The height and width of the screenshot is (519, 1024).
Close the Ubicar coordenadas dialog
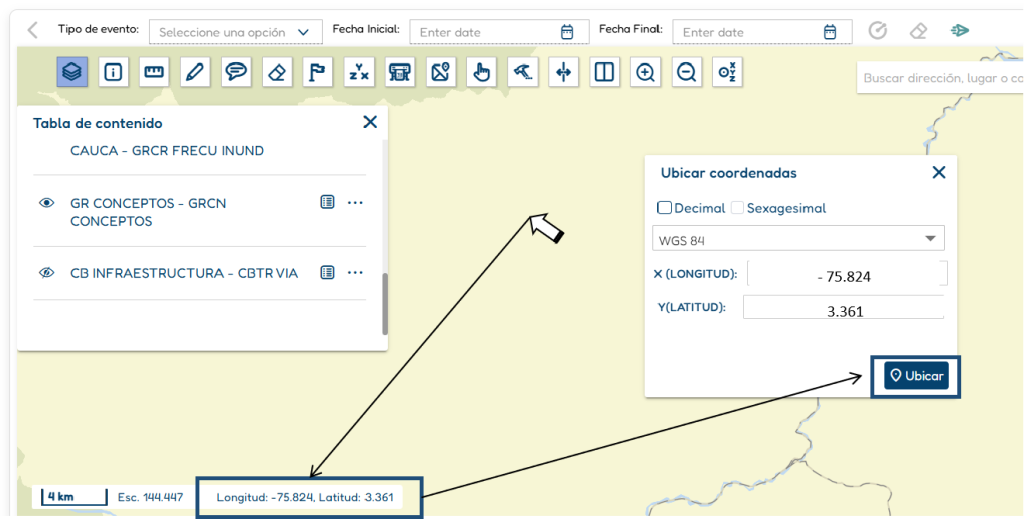click(938, 172)
